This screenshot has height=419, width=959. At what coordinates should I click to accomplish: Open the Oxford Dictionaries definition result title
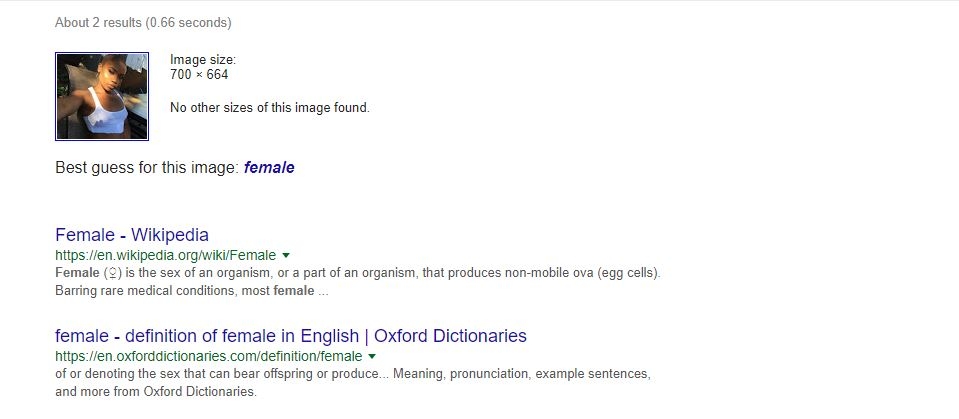coord(291,336)
